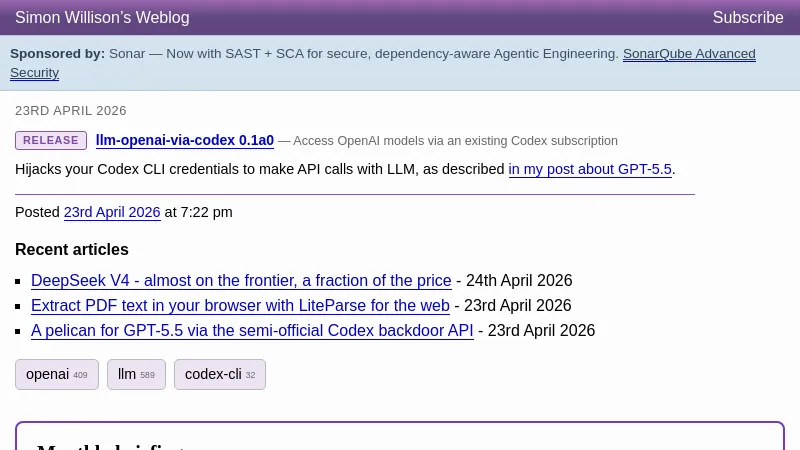Click the Recent articles heading
The height and width of the screenshot is (450, 800).
tap(72, 250)
